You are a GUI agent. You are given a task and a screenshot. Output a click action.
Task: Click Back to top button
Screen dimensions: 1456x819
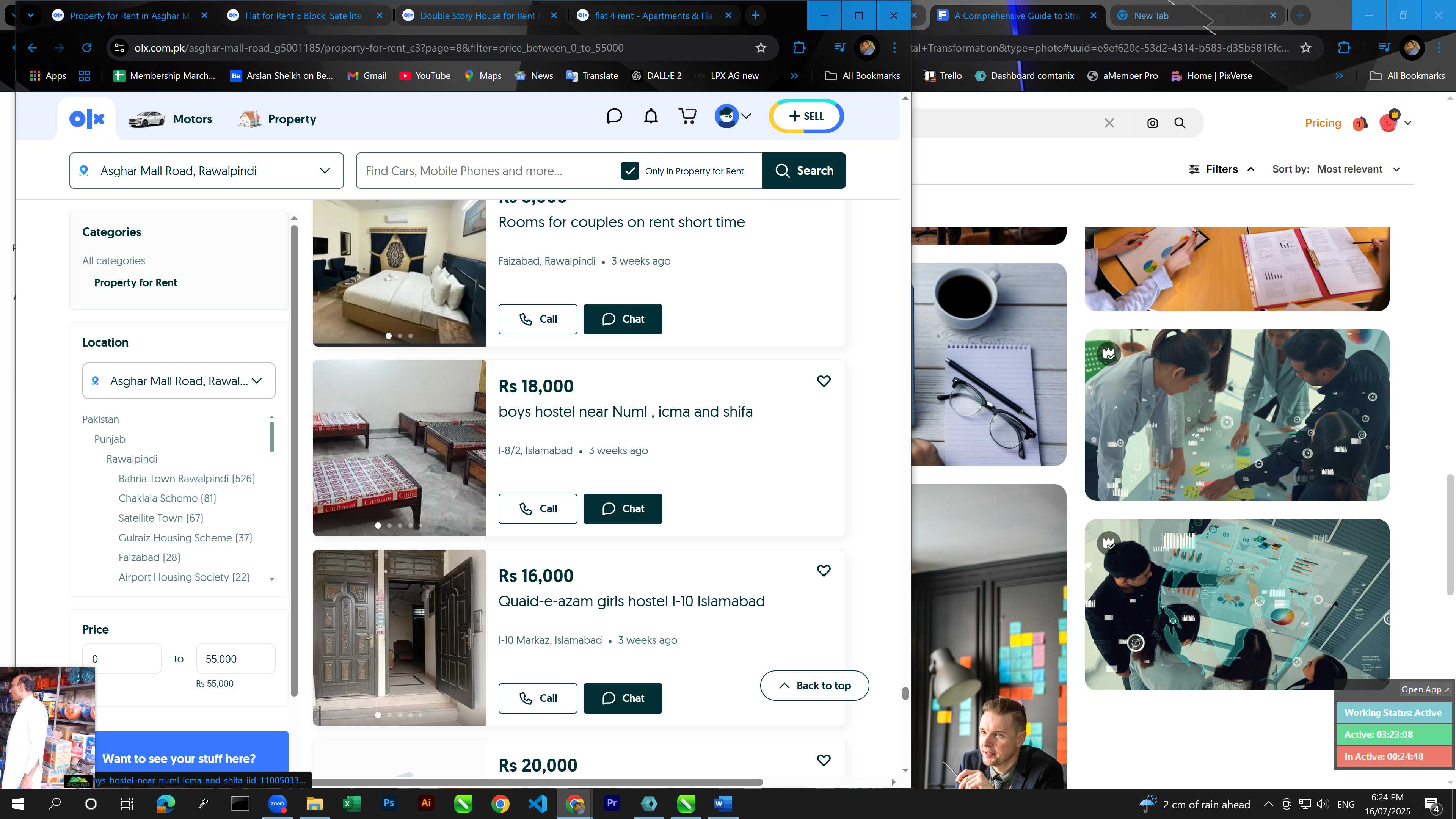coord(814,686)
